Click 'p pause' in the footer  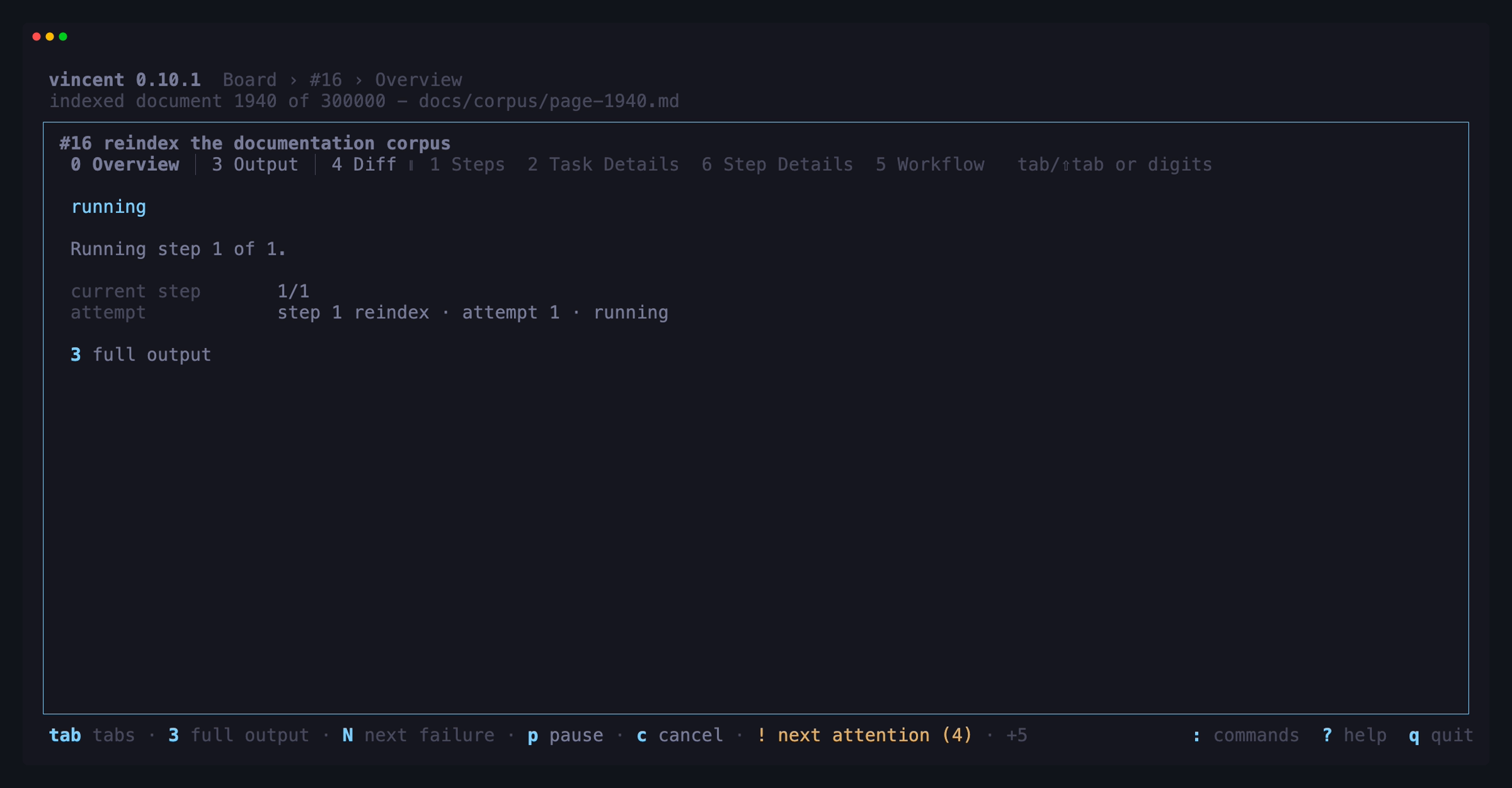(x=565, y=735)
